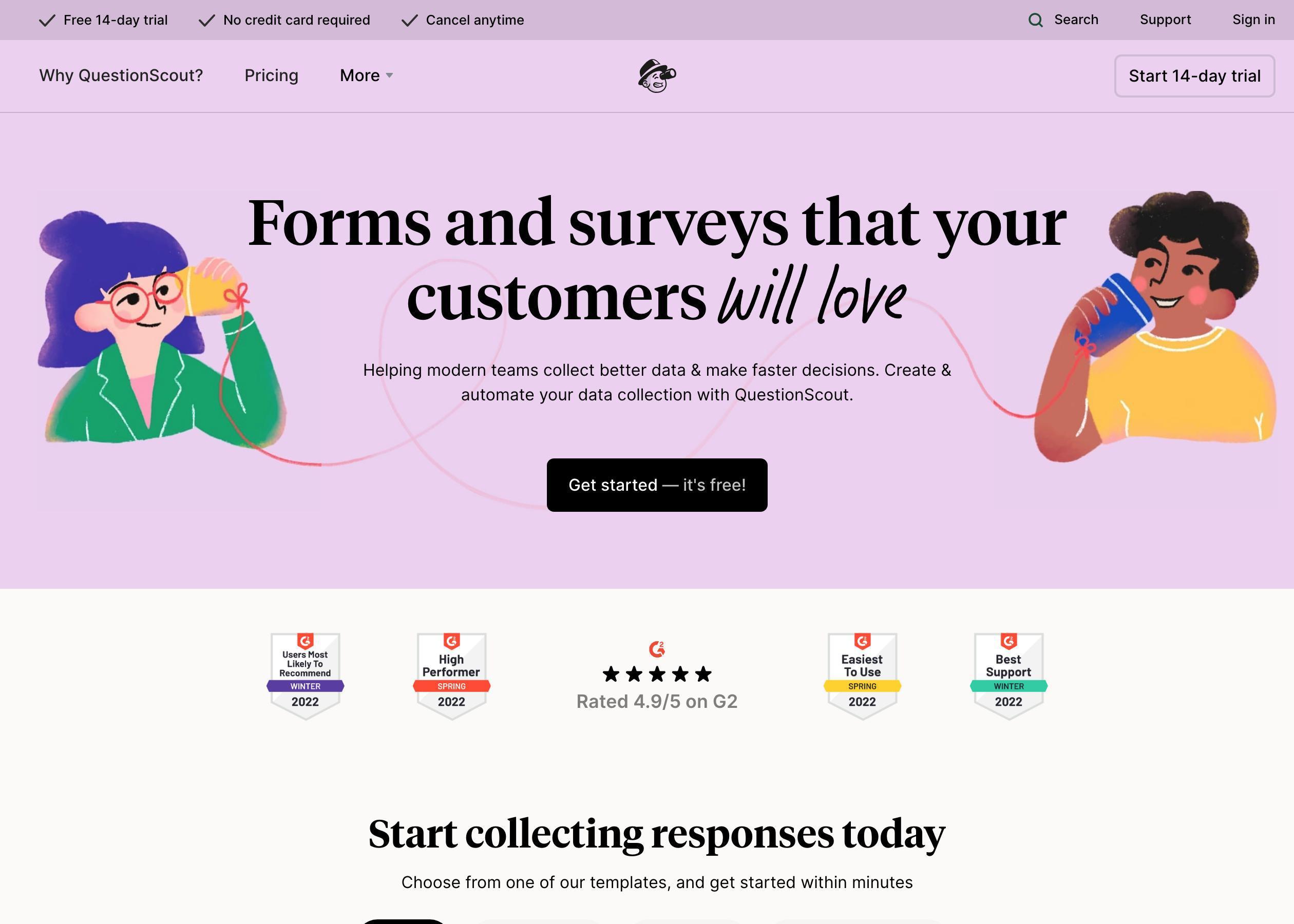Click the Why QuestionScout menu item
Viewport: 1294px width, 924px height.
pos(121,75)
